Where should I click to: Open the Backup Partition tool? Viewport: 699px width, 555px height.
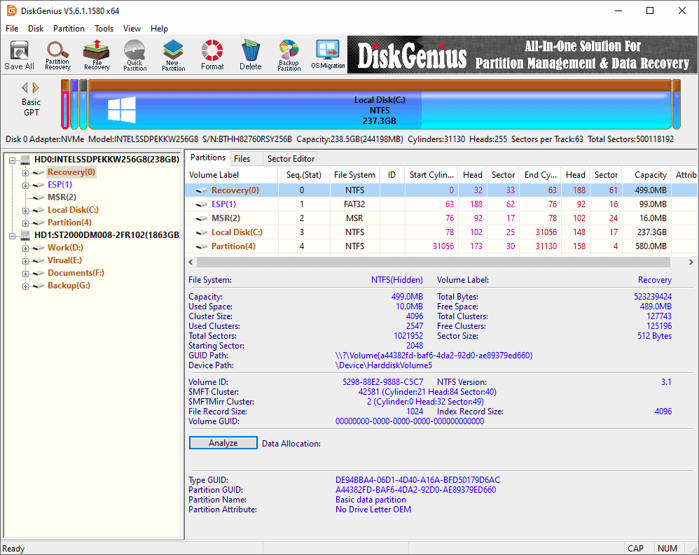tap(289, 54)
